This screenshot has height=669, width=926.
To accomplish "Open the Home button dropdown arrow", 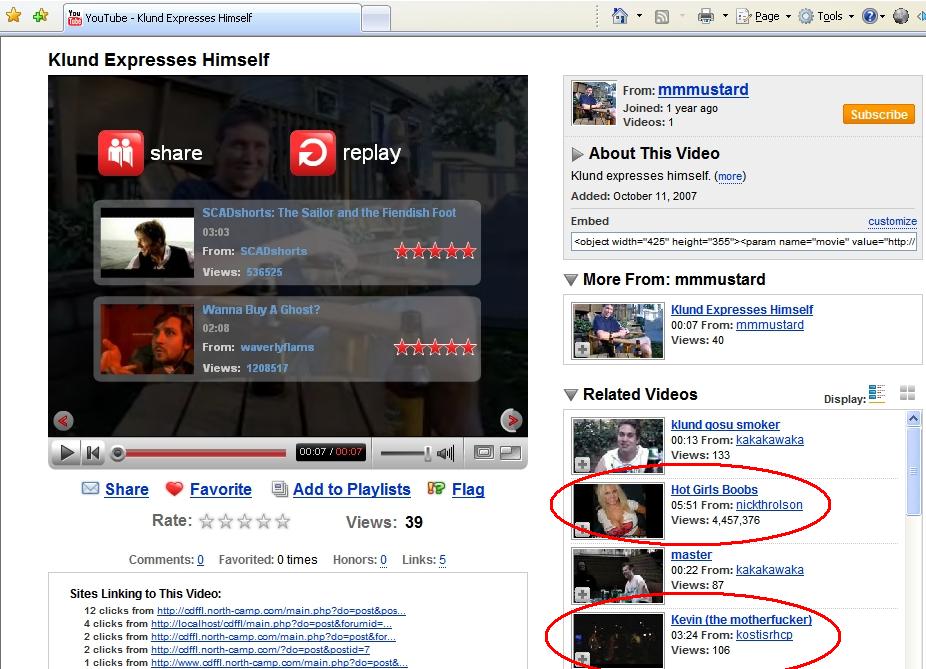I will [x=639, y=16].
